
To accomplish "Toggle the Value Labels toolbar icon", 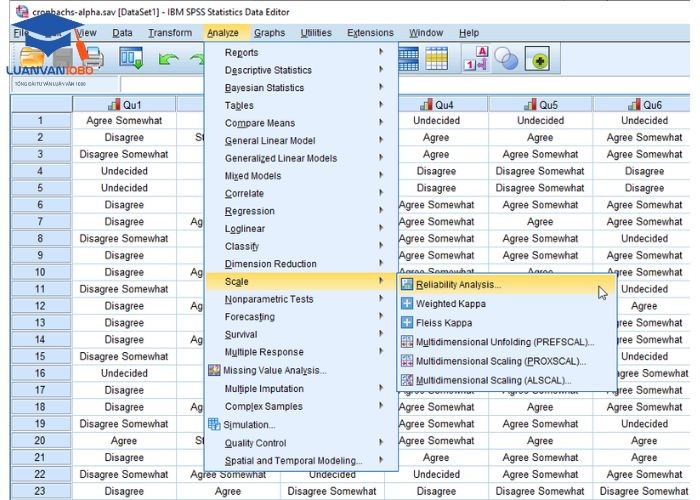I will (476, 58).
